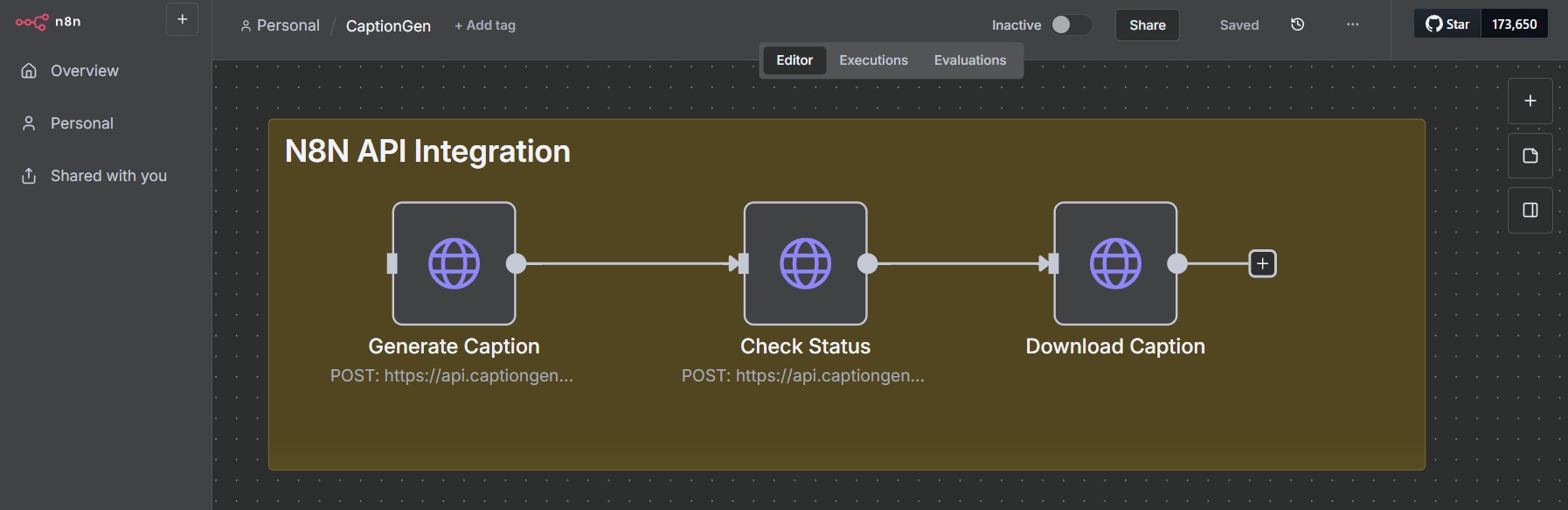Screen dimensions: 1568x510
Task: Select the Check Status node
Action: (x=806, y=263)
